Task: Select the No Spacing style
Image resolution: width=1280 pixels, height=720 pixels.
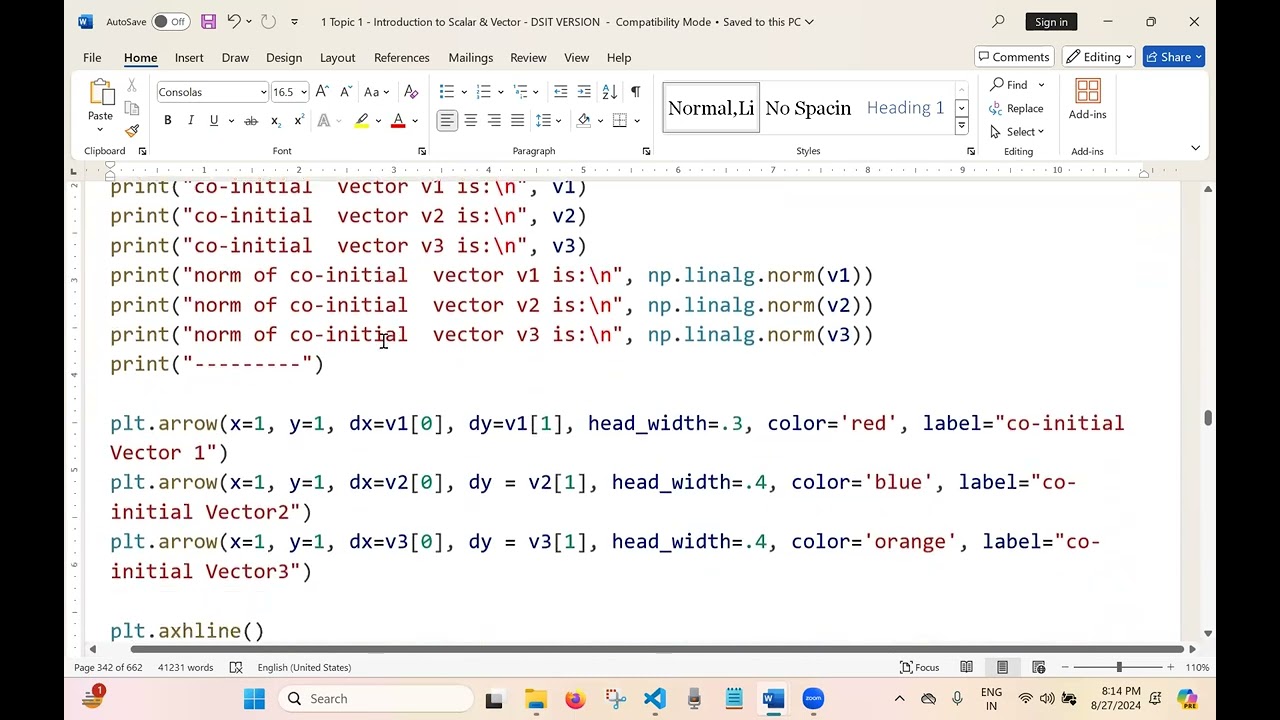Action: click(808, 108)
